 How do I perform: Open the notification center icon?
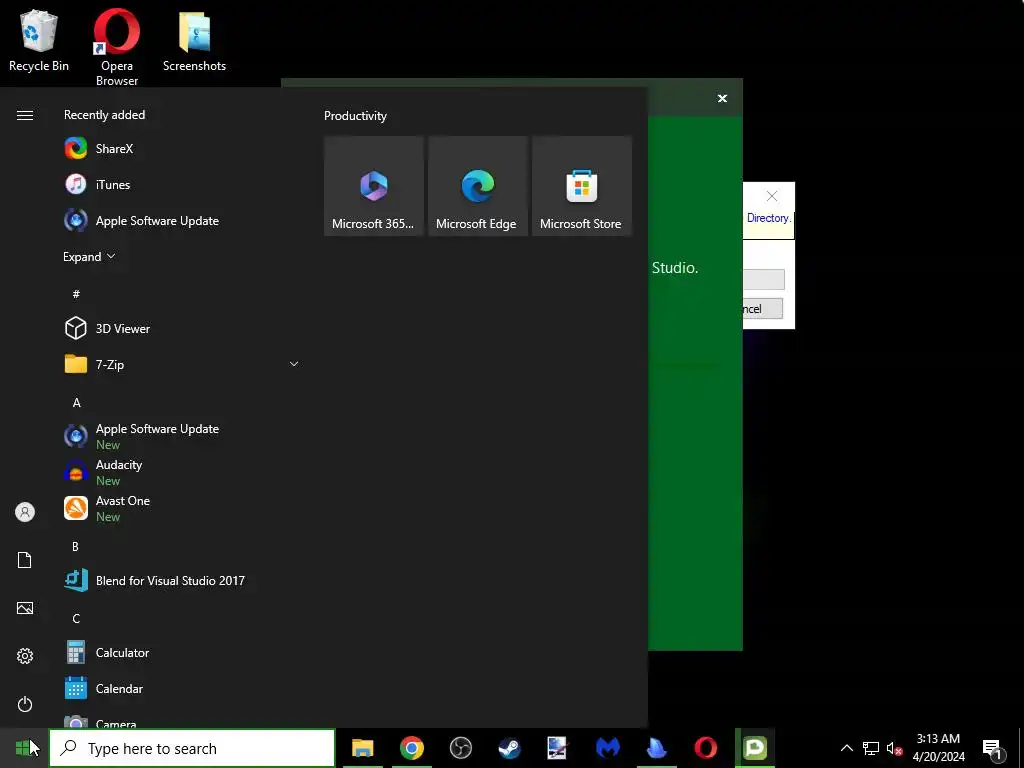coord(992,748)
